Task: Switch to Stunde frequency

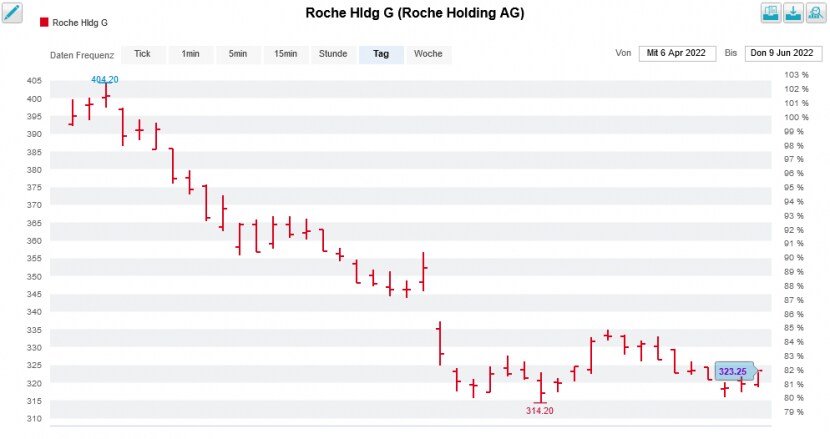Action: (333, 54)
